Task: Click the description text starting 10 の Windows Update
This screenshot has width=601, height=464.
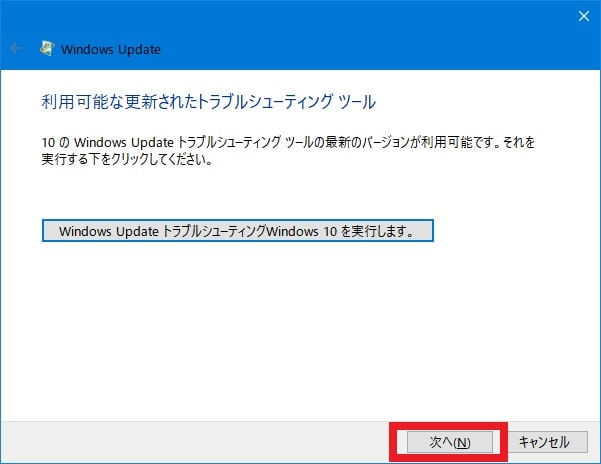Action: 288,151
